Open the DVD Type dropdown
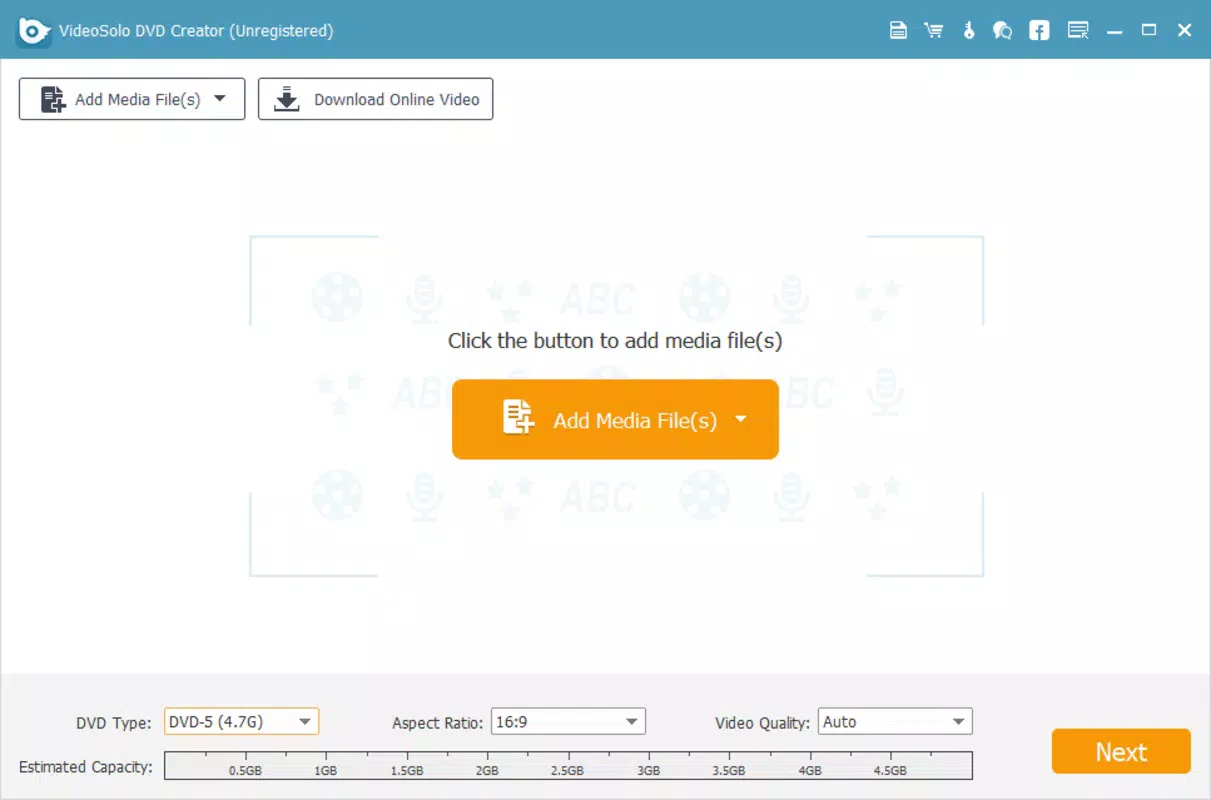 tap(241, 721)
